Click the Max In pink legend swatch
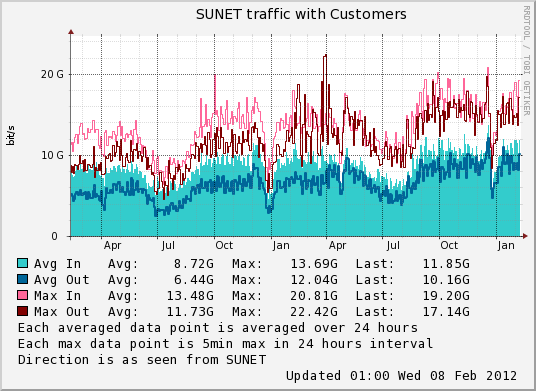This screenshot has height=391, width=536. click(22, 295)
